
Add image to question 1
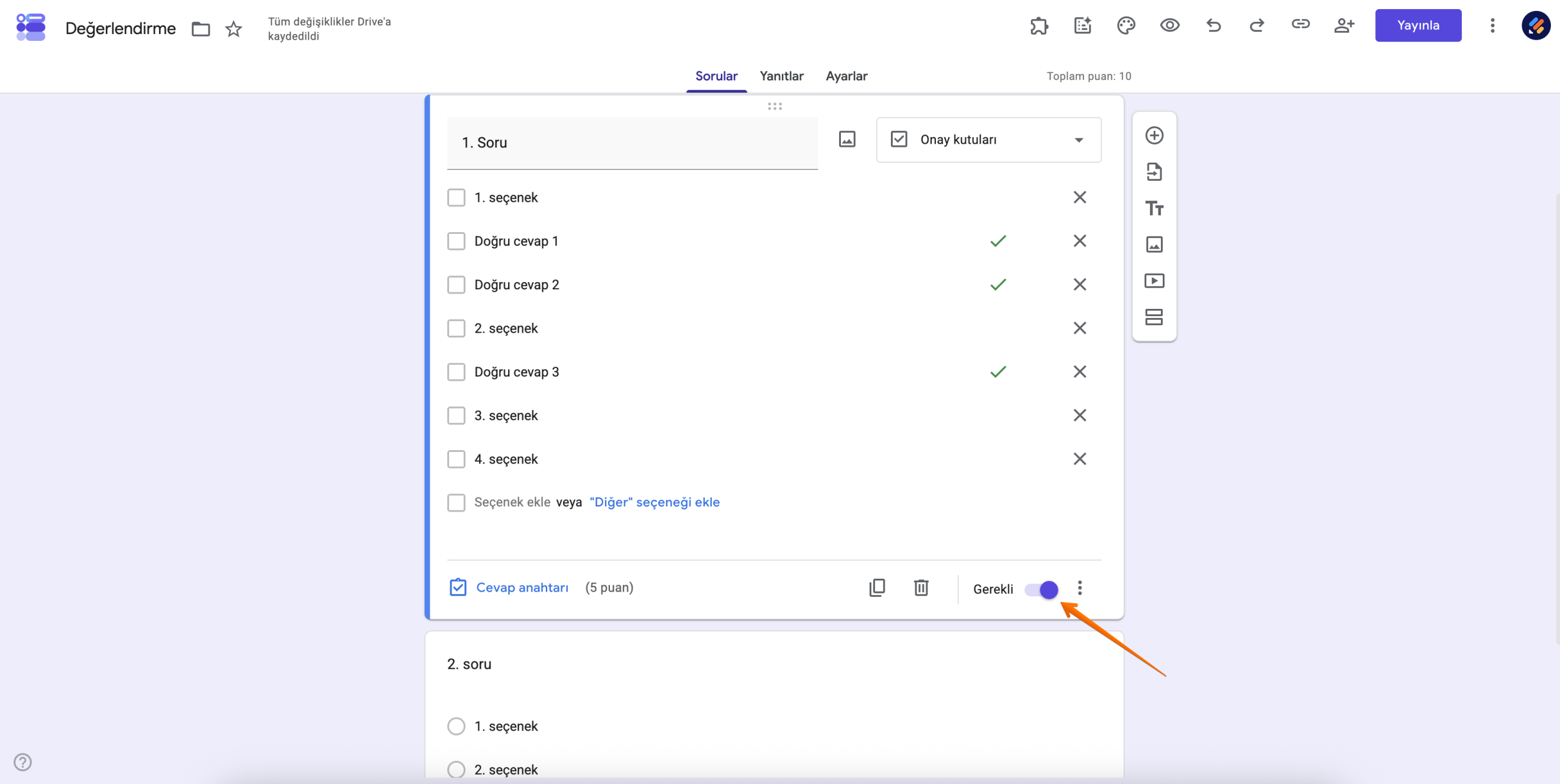tap(847, 139)
